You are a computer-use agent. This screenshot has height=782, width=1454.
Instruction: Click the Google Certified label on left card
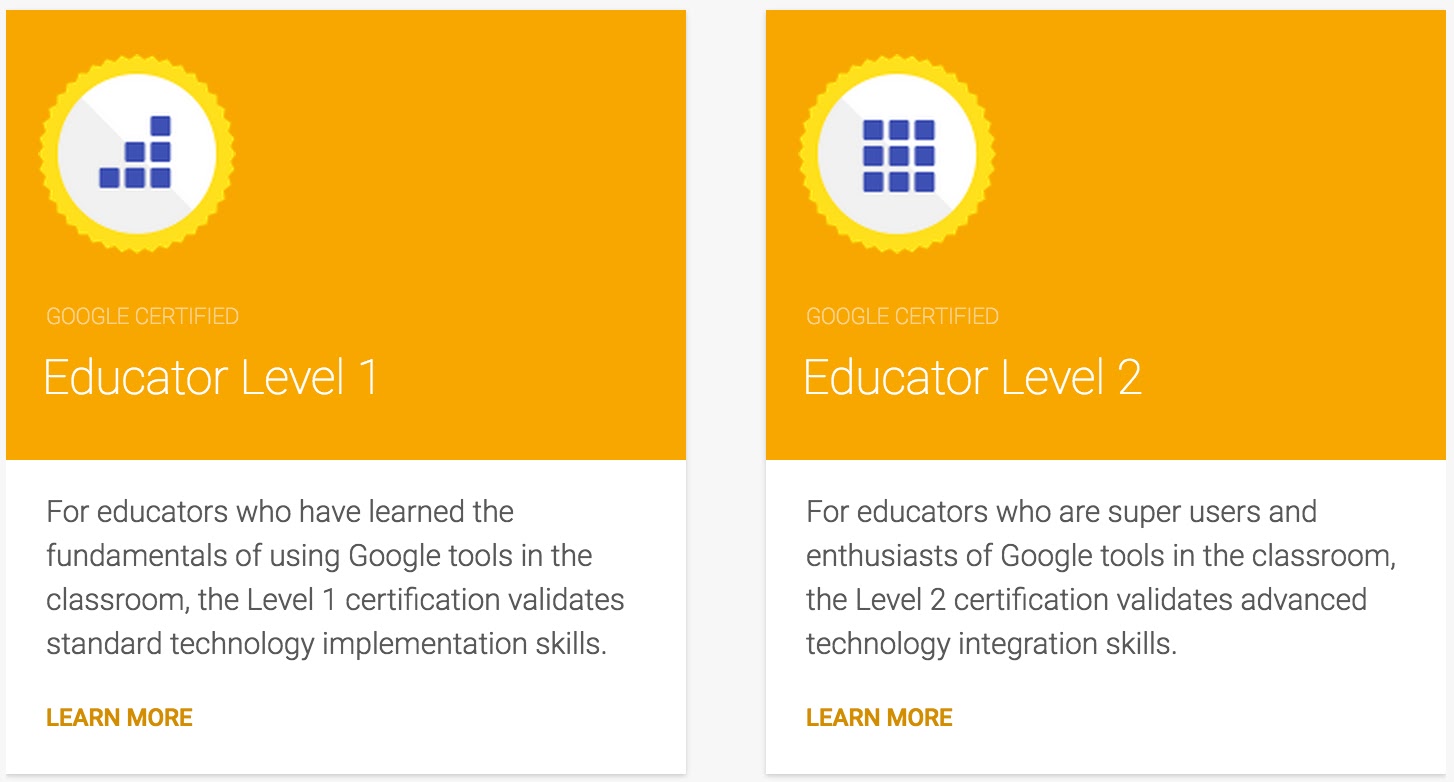pyautogui.click(x=142, y=316)
